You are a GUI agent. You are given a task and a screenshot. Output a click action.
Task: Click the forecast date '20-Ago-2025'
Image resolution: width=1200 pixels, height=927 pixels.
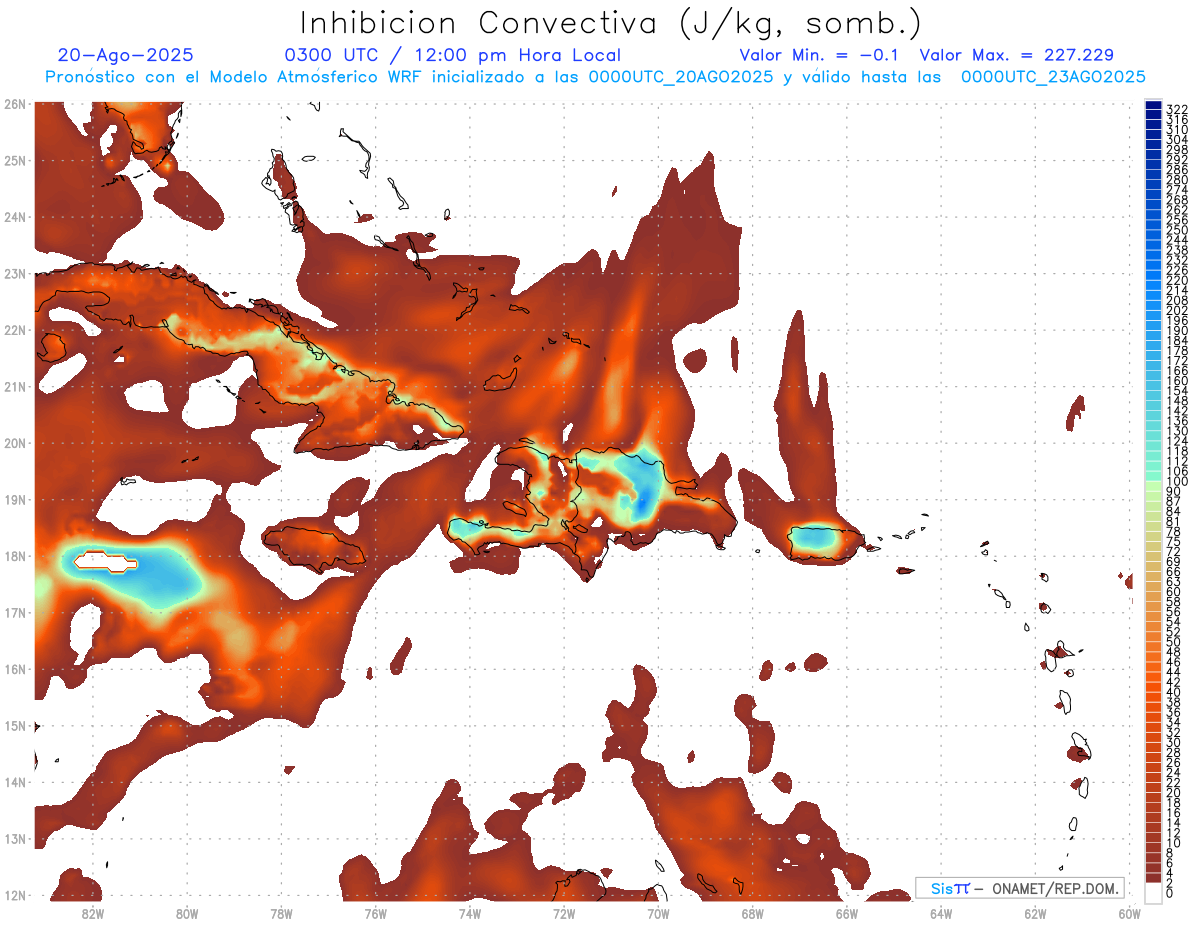tap(126, 55)
